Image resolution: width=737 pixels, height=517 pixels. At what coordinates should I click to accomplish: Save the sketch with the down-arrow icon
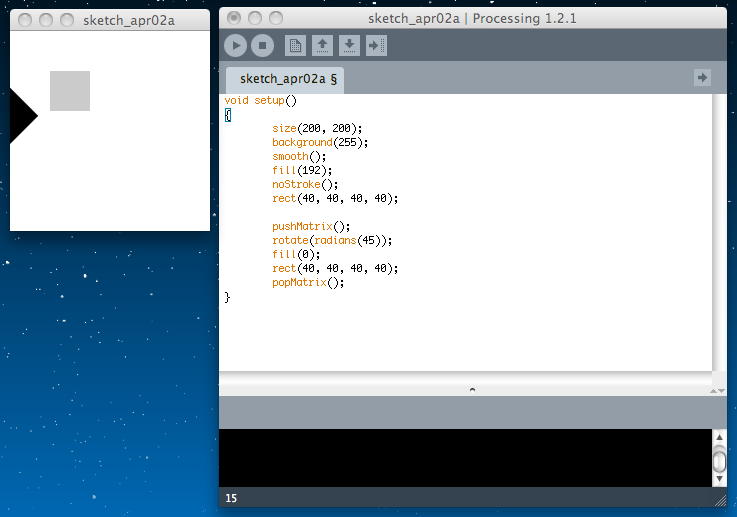(349, 45)
